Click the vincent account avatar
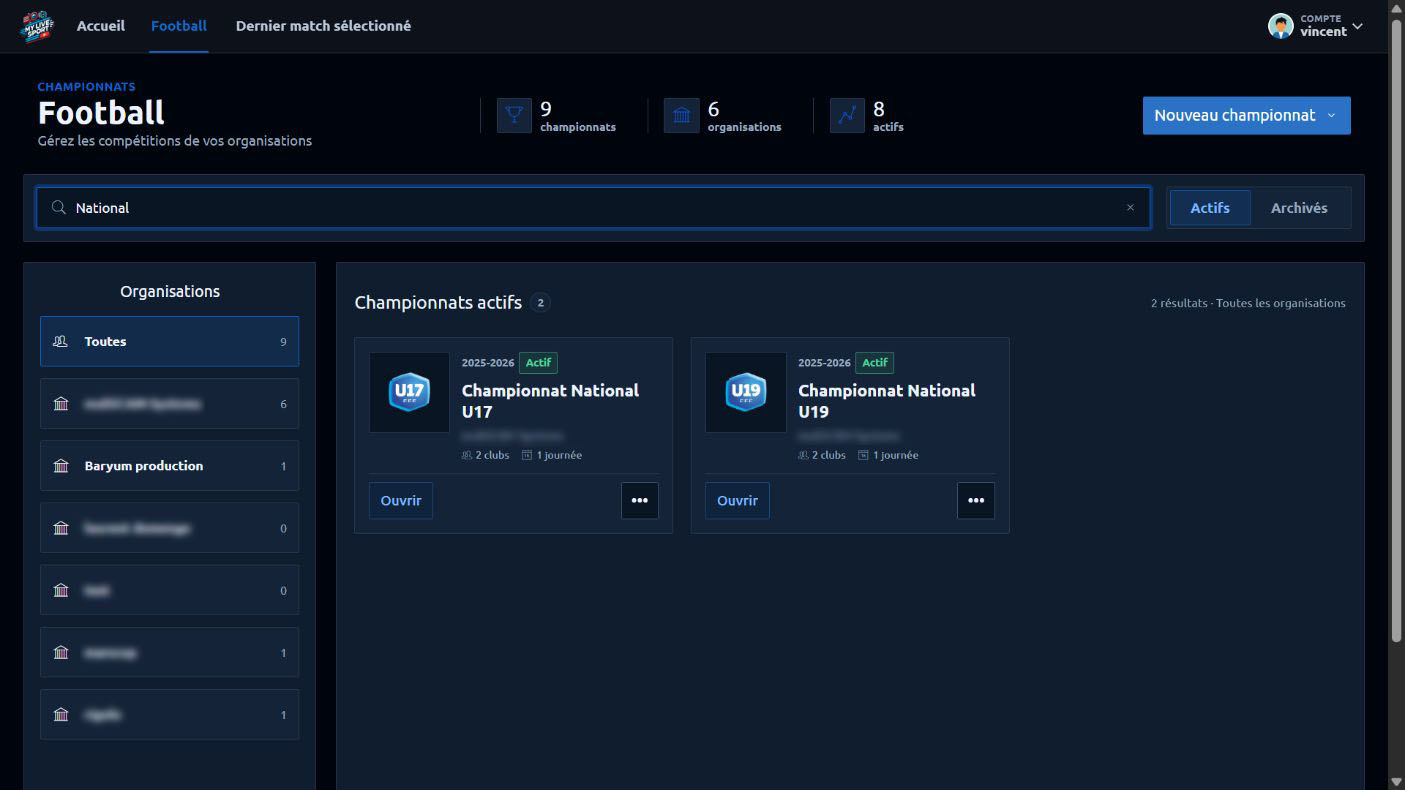The width and height of the screenshot is (1405, 790). click(1280, 26)
